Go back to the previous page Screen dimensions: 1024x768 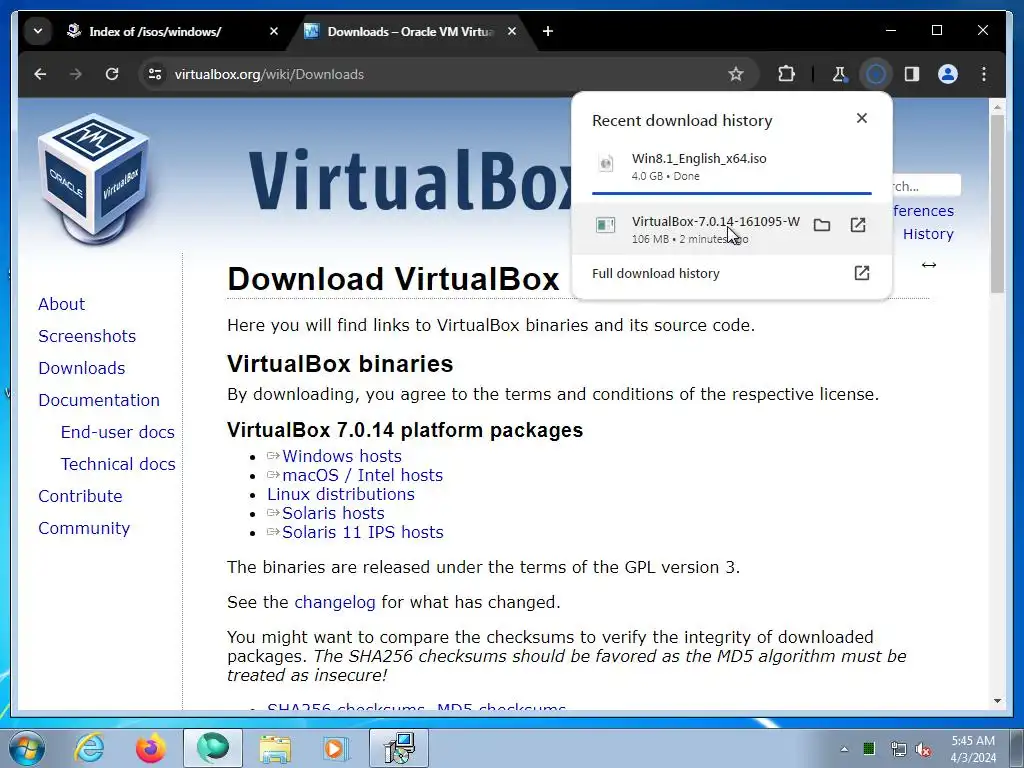(x=40, y=74)
